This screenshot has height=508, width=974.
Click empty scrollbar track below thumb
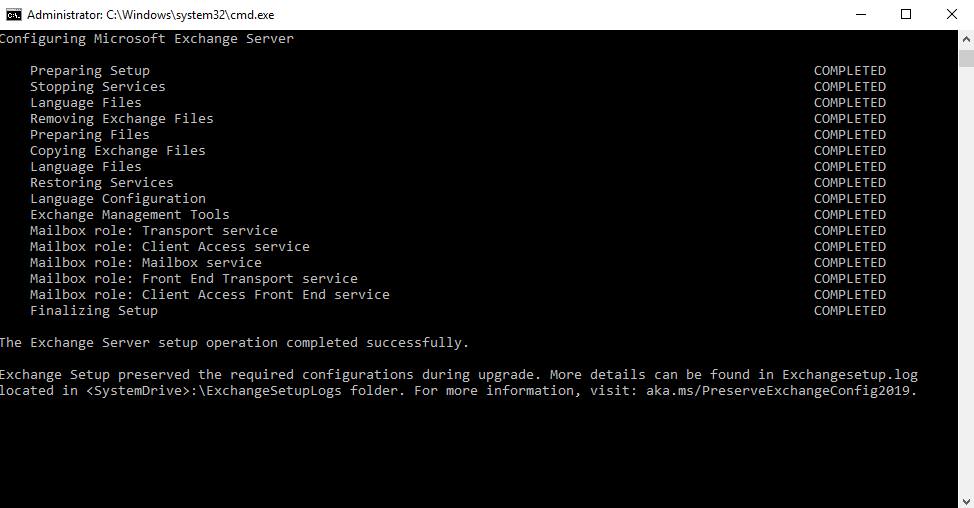pos(966,279)
